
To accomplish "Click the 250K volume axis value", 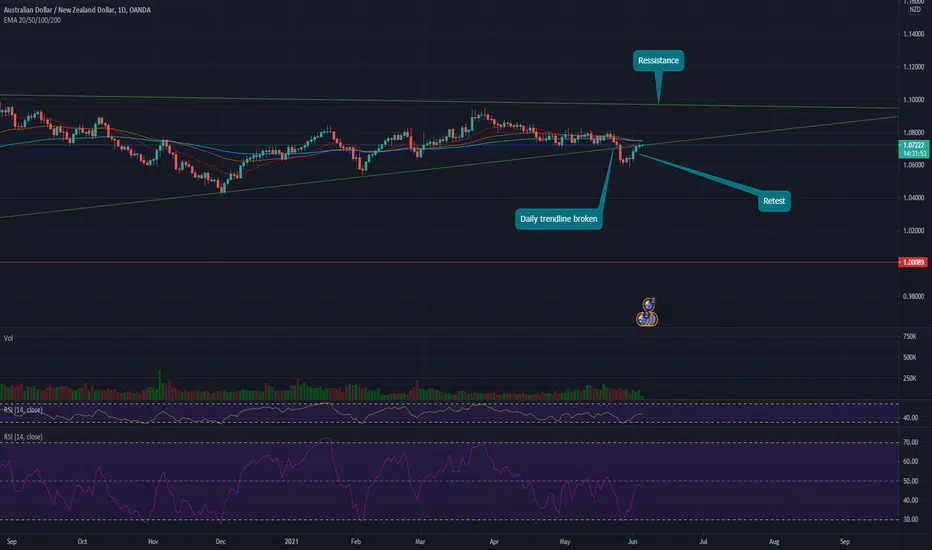I will [909, 378].
